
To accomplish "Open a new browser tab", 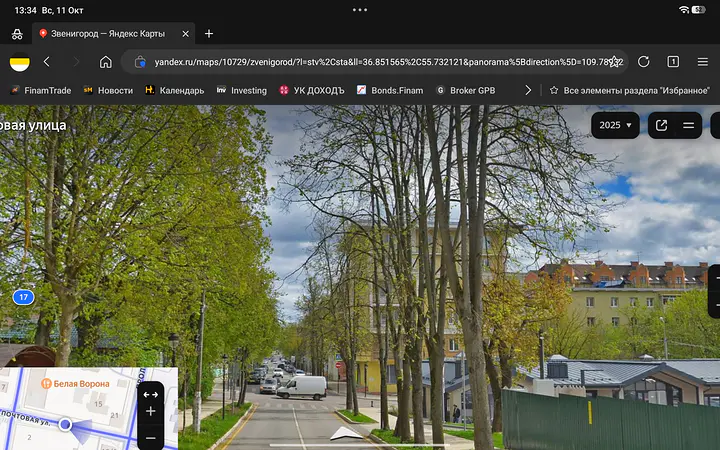I will tap(209, 34).
